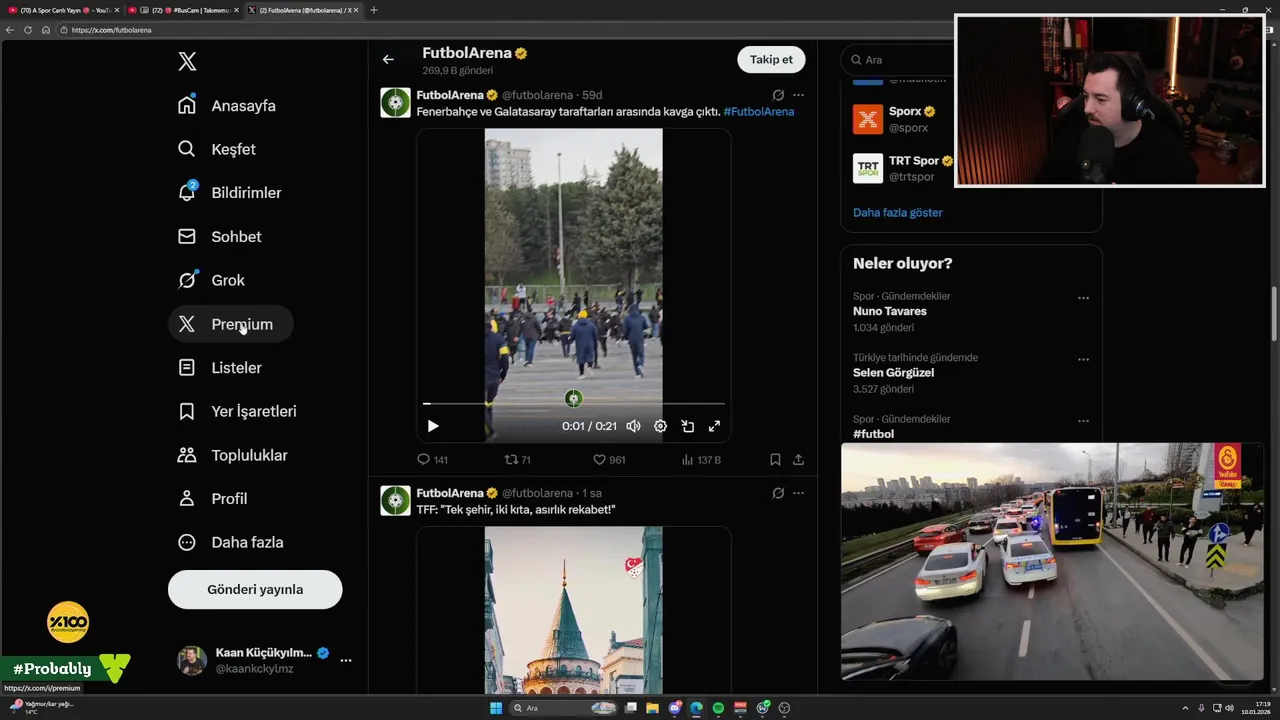The height and width of the screenshot is (720, 1280).
Task: Click the browser back button
Action: point(10,30)
